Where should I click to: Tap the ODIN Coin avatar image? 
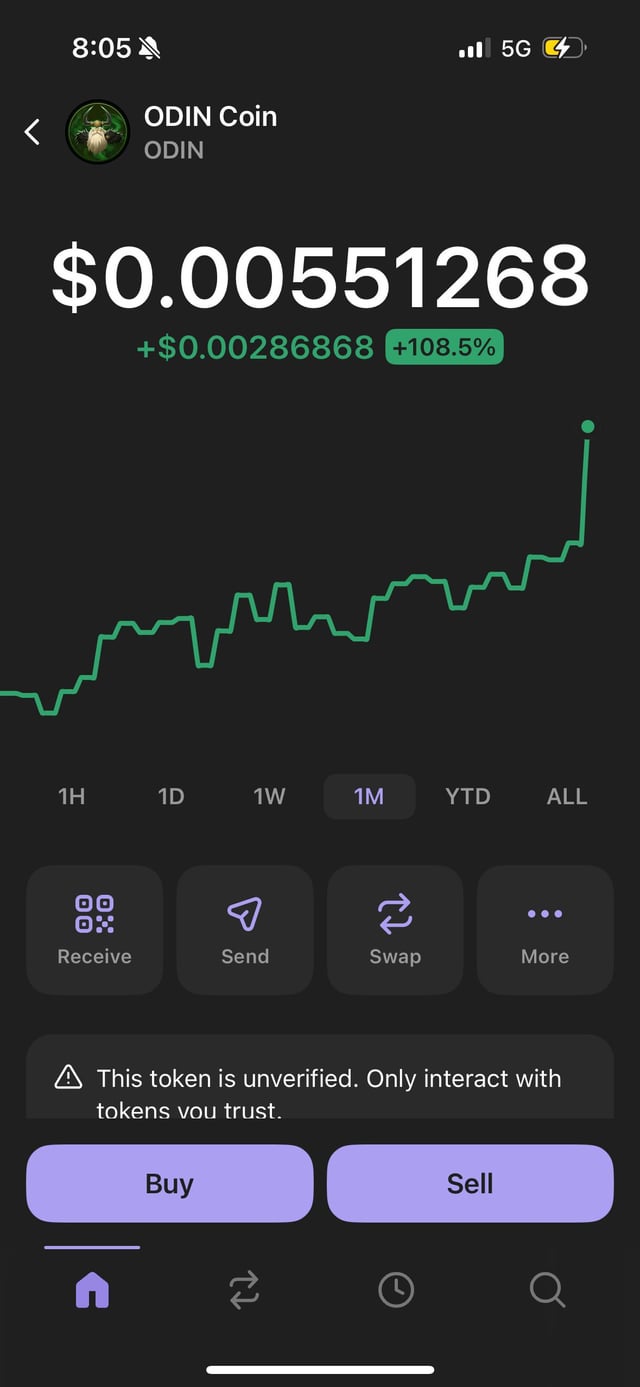97,132
